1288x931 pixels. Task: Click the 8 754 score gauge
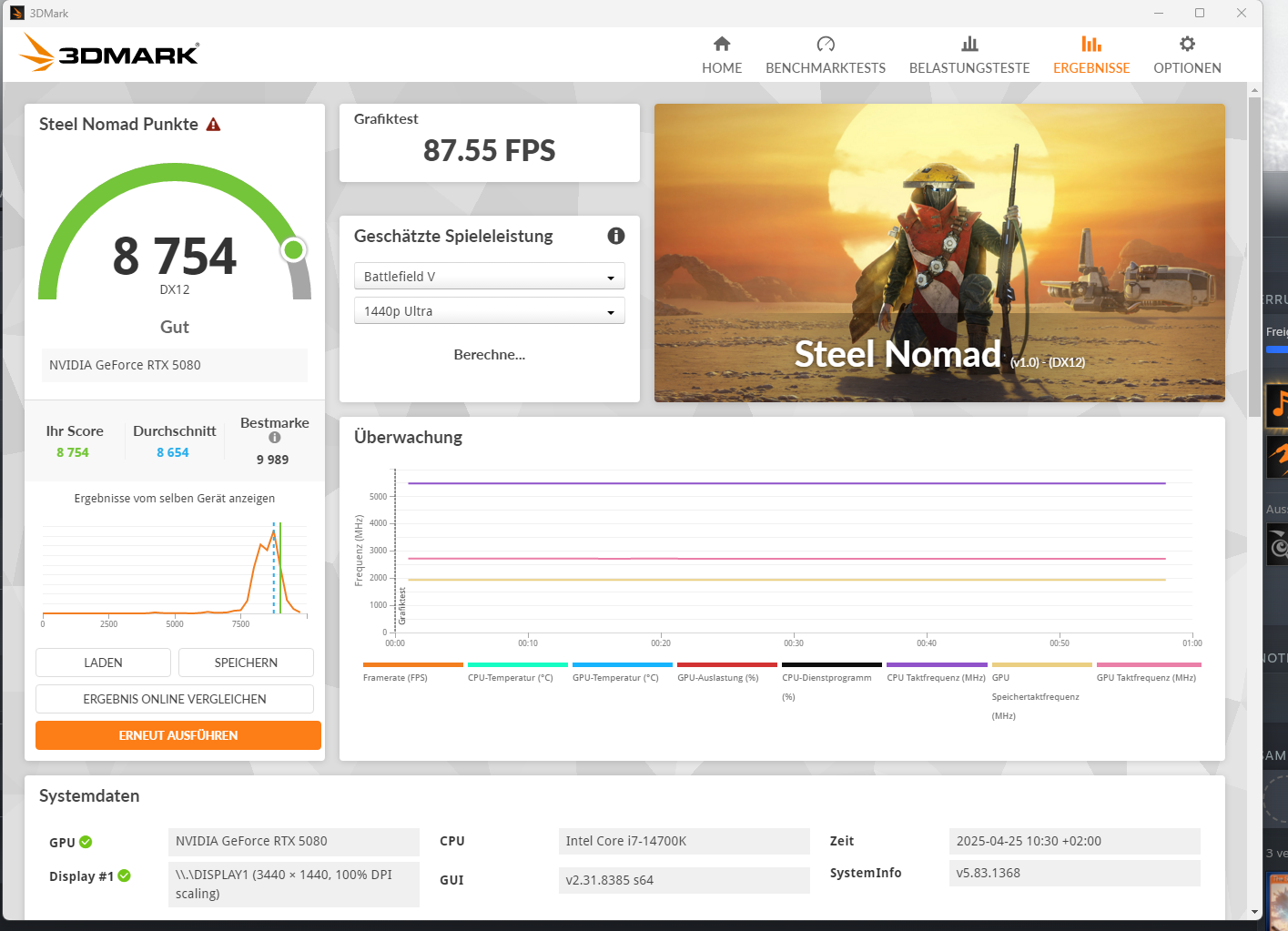[175, 232]
